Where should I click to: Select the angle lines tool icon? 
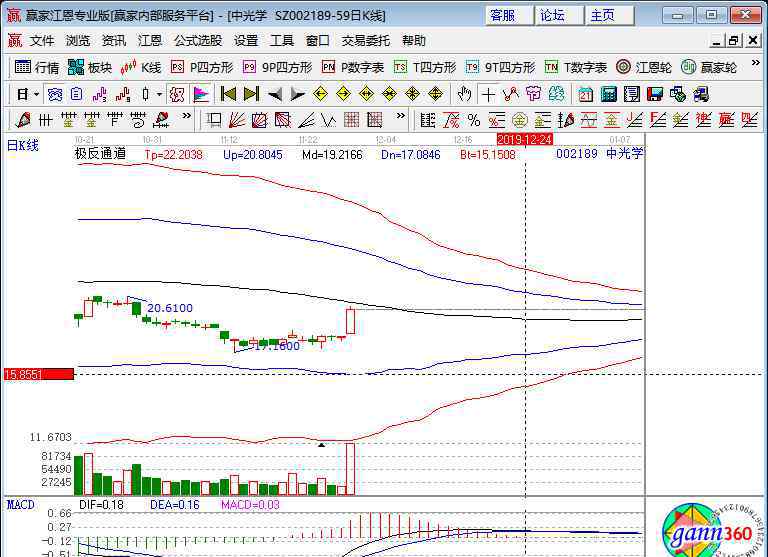[x=306, y=120]
